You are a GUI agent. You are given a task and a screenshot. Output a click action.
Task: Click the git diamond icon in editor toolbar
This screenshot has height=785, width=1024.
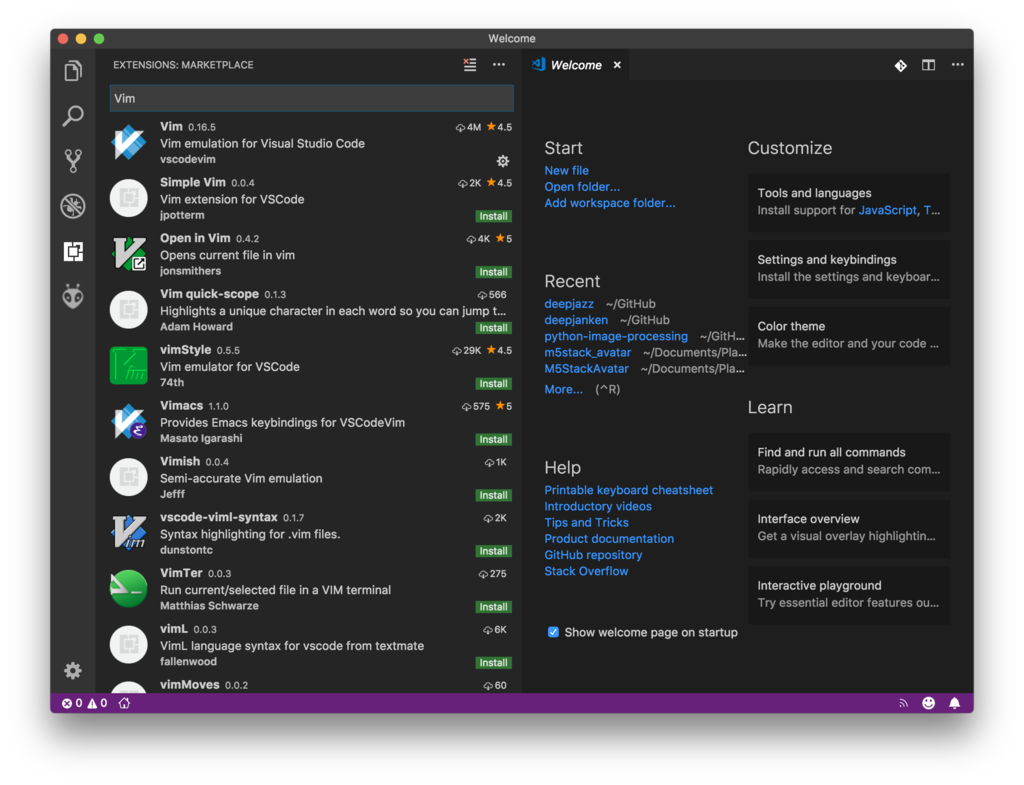[901, 65]
